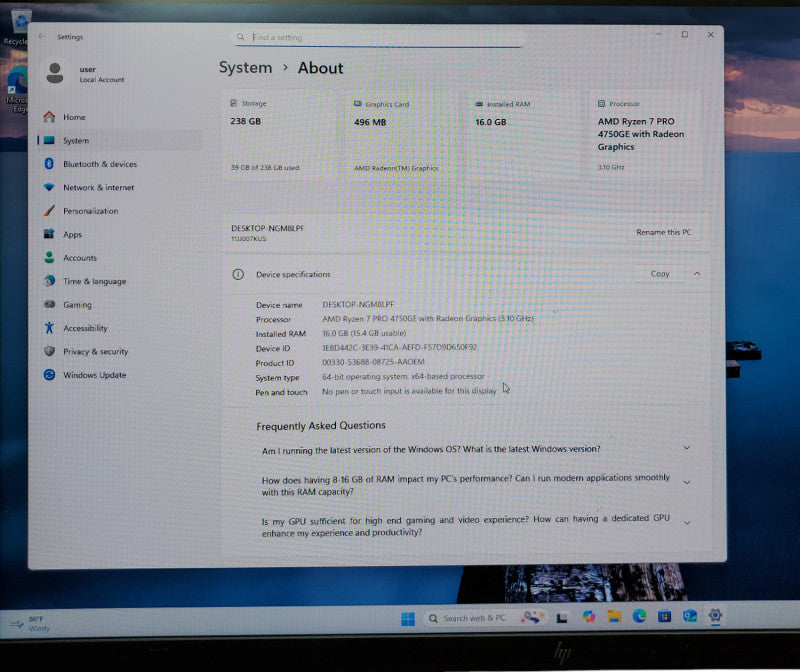Click the Privacy & security shield icon
The image size is (800, 672).
pyautogui.click(x=49, y=351)
